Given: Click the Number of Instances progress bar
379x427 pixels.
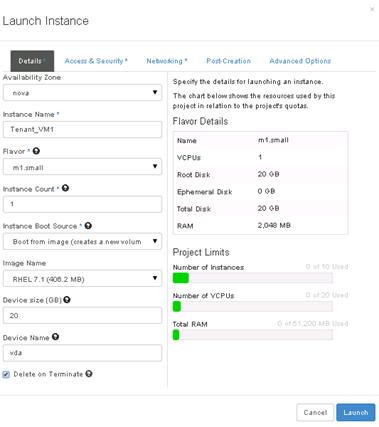Looking at the screenshot, I should coord(252,278).
